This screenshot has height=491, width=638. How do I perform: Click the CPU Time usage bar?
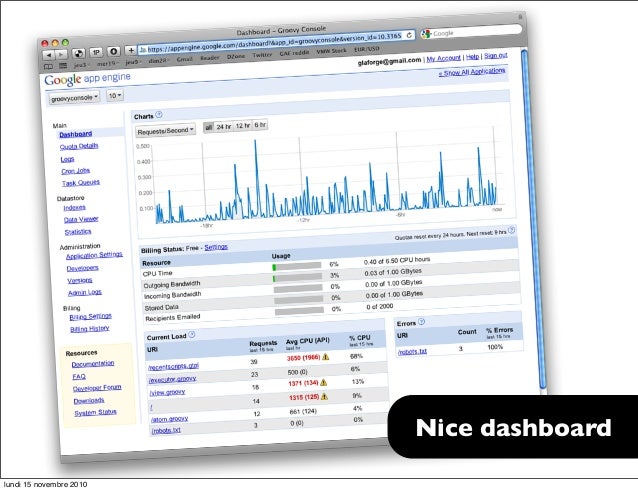pos(297,266)
